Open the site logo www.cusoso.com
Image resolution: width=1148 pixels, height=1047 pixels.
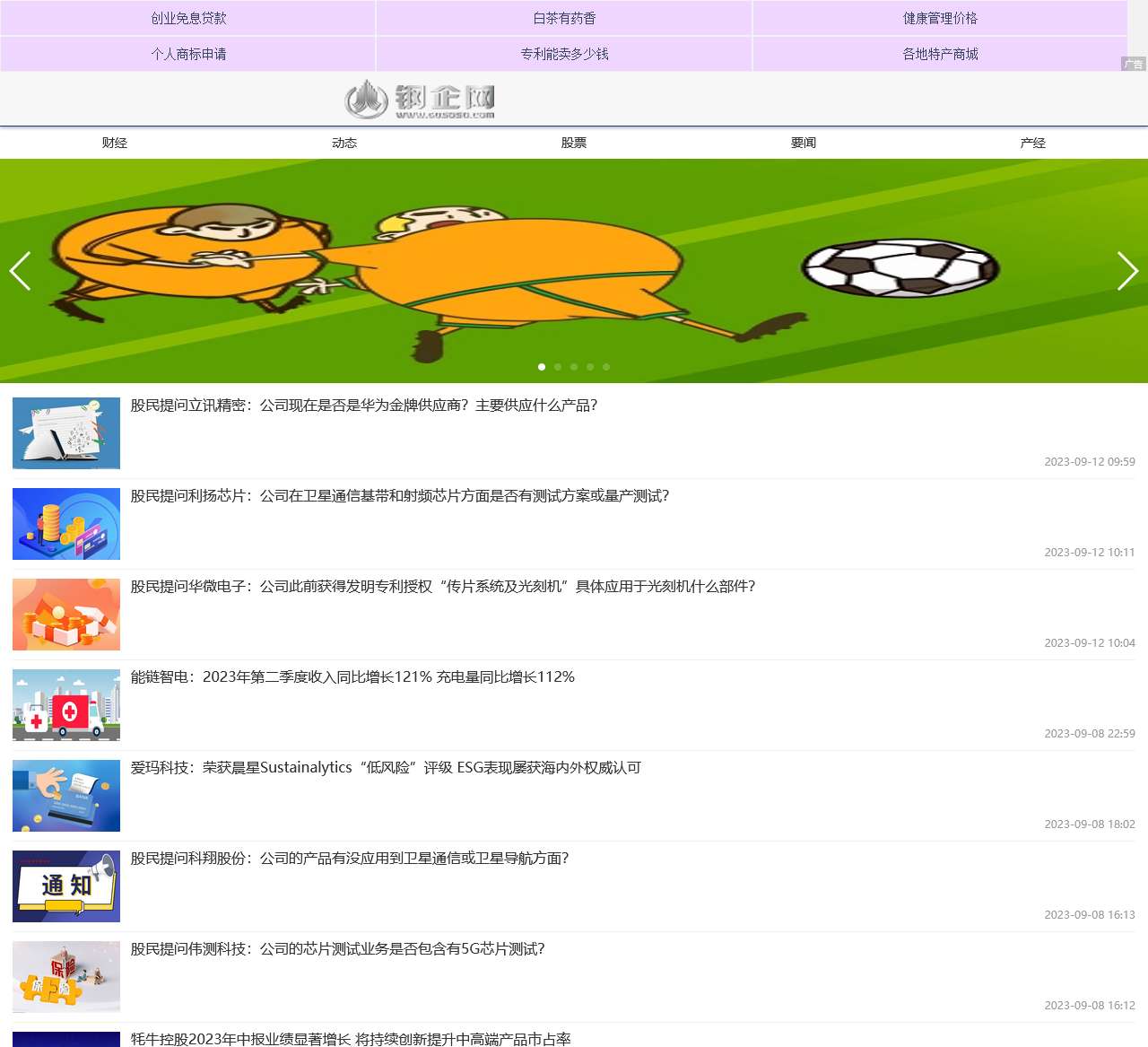click(x=420, y=99)
